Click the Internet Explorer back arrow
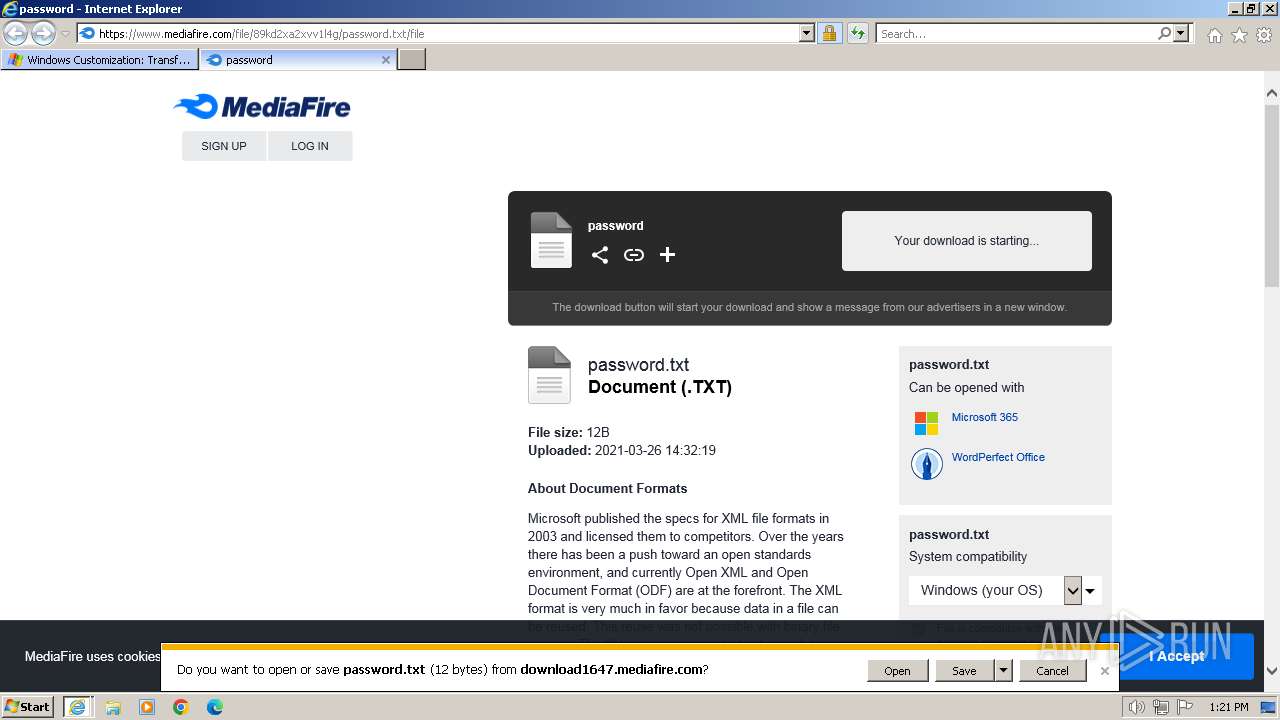Image resolution: width=1280 pixels, height=720 pixels. [x=16, y=33]
